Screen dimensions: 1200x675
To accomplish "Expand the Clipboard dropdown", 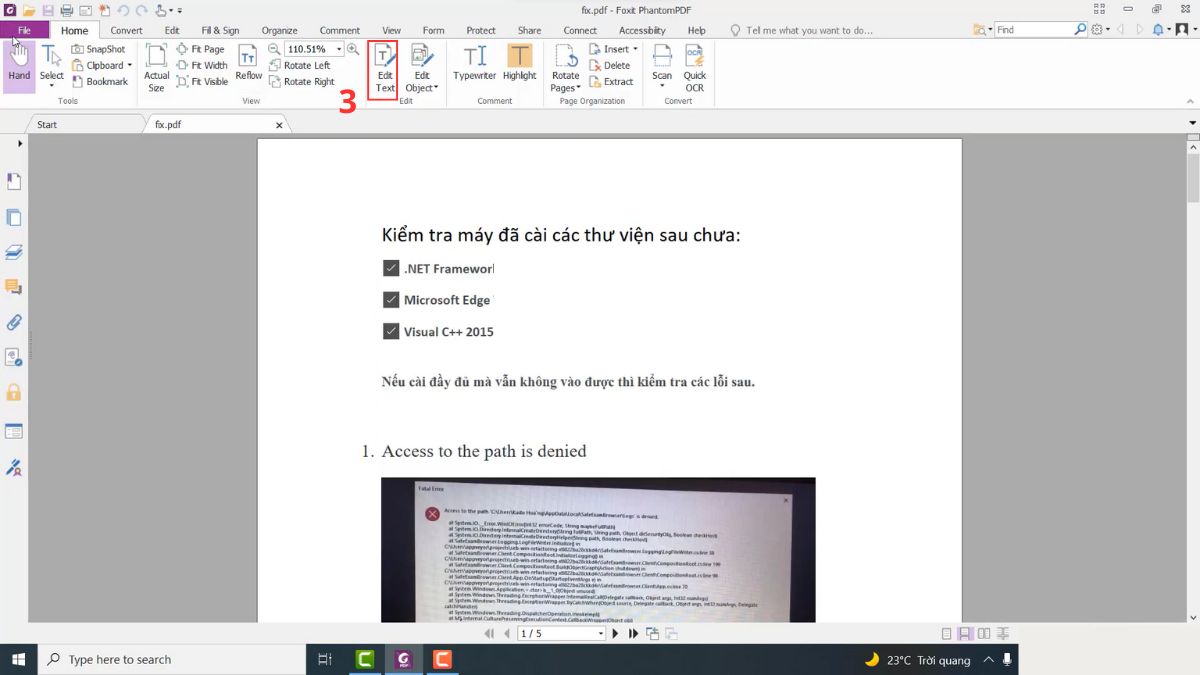I will point(130,66).
